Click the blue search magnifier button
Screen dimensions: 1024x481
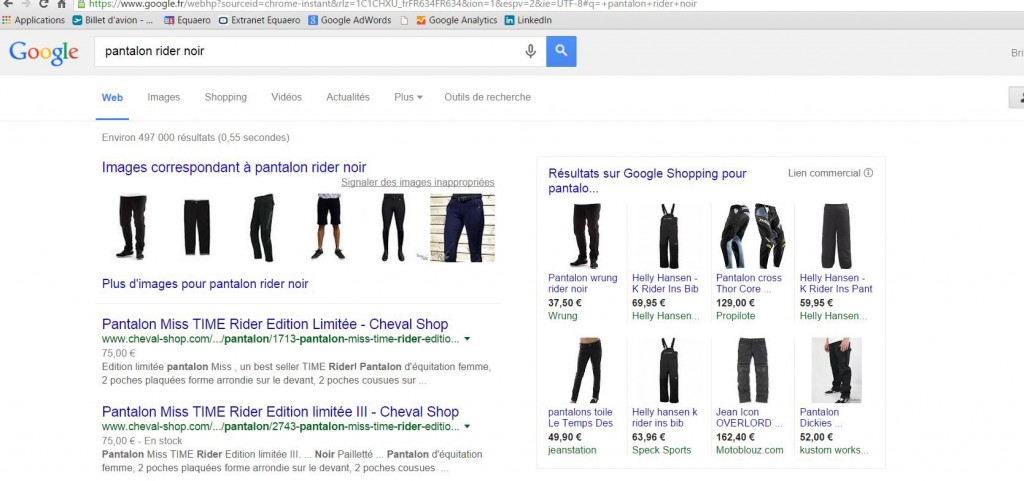(561, 51)
